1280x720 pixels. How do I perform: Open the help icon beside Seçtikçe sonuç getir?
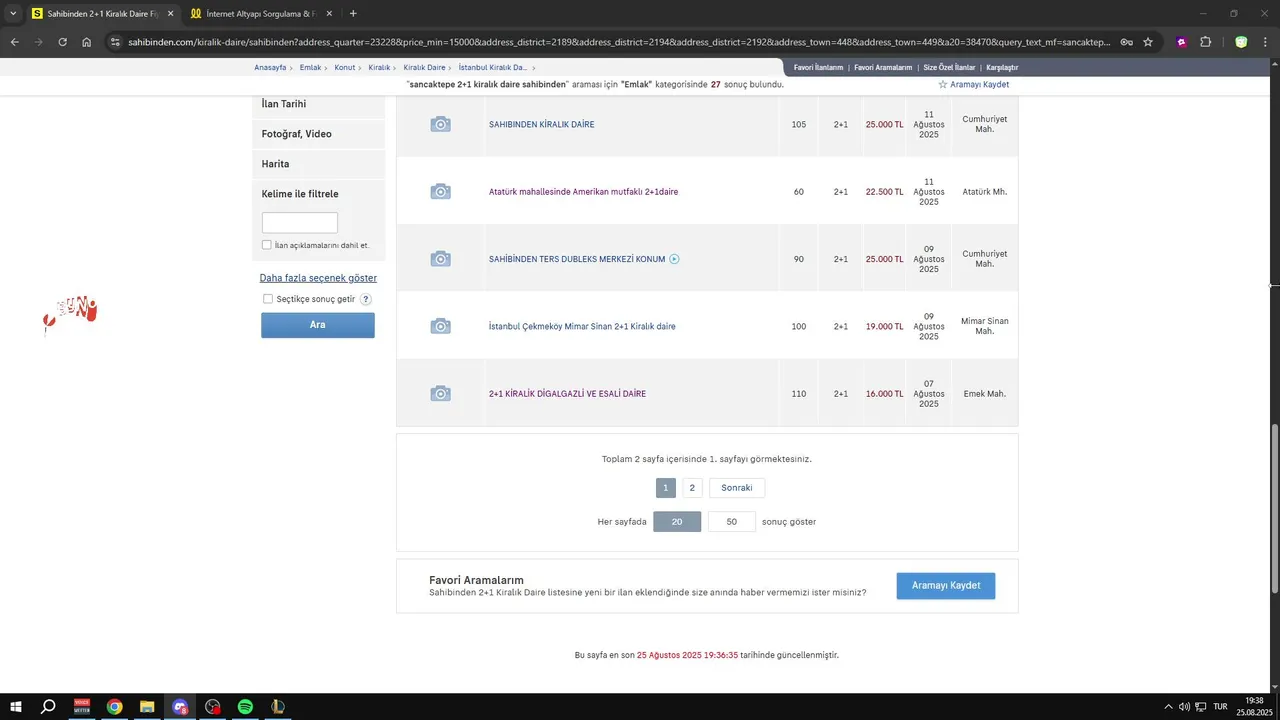tap(366, 299)
